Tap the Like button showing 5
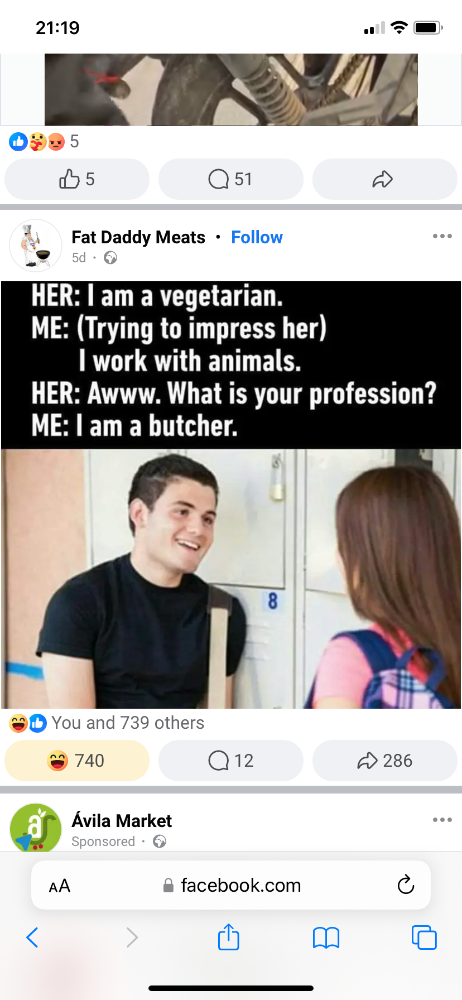The height and width of the screenshot is (1000, 462). (77, 179)
